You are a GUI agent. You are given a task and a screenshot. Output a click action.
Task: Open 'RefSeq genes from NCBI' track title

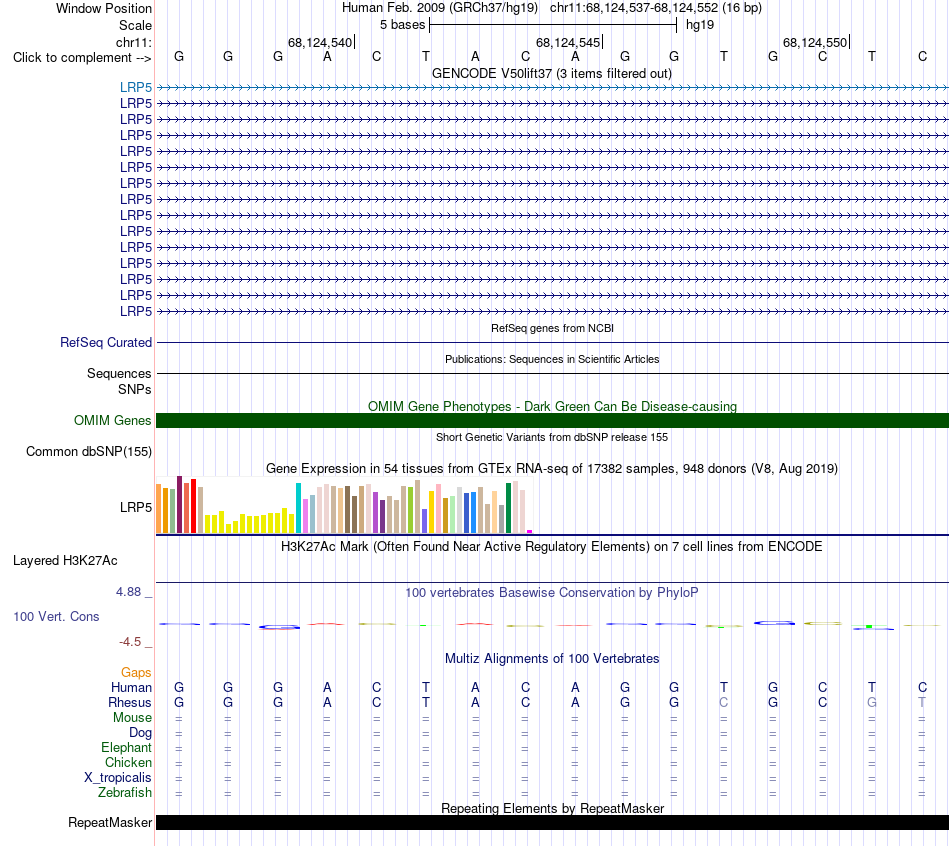pyautogui.click(x=552, y=328)
